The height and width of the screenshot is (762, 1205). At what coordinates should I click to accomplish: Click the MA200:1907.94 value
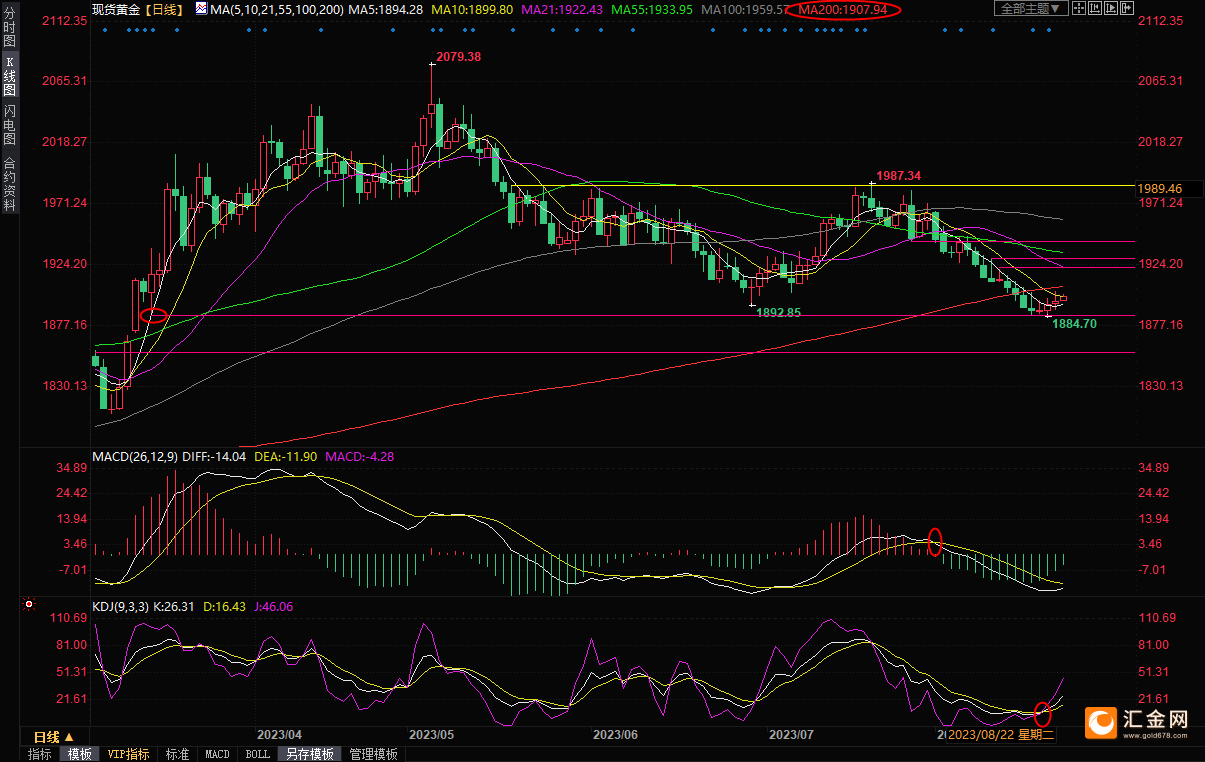click(x=845, y=9)
